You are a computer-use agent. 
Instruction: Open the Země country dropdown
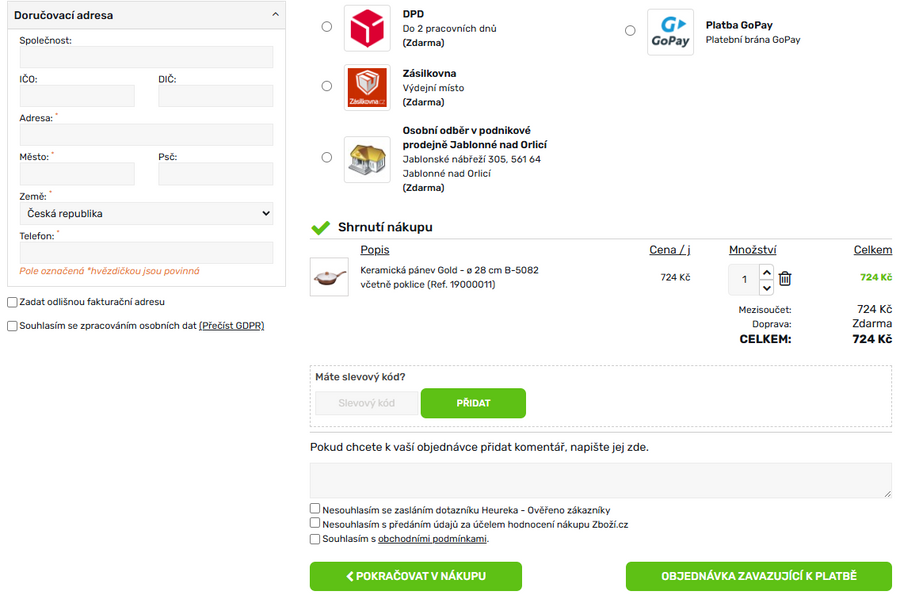coord(146,214)
